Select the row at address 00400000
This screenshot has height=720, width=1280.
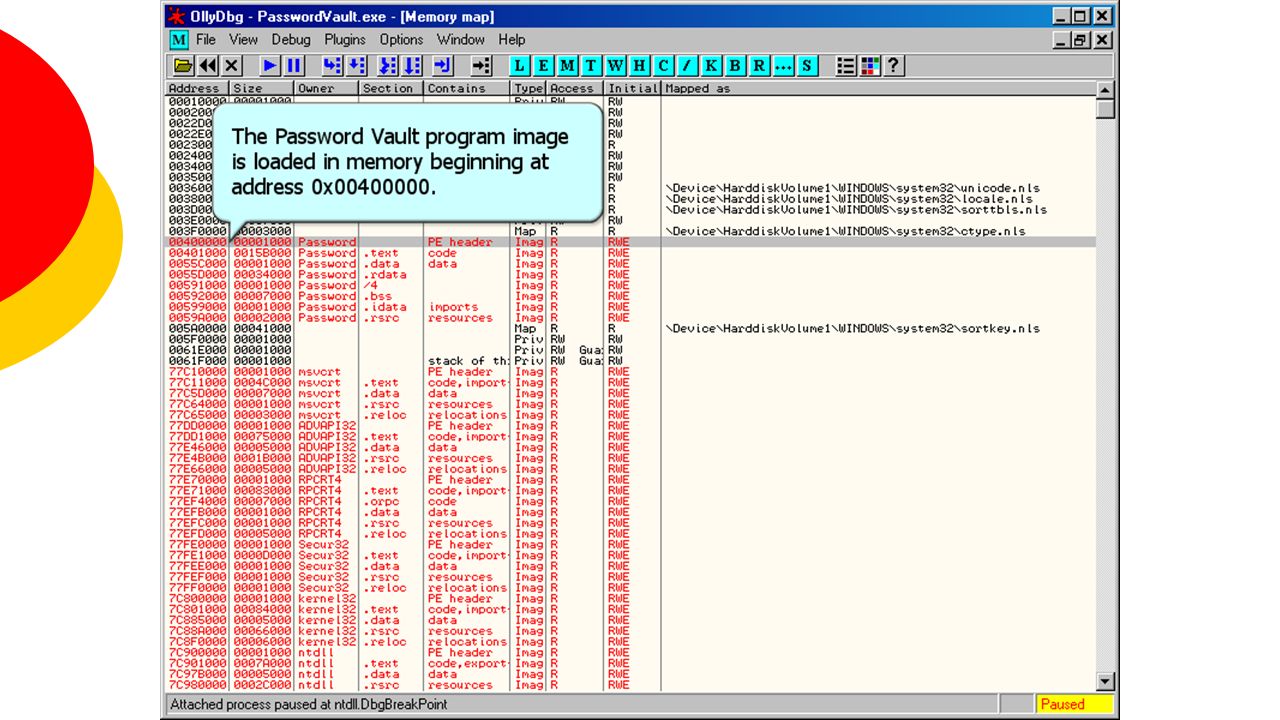[x=630, y=242]
